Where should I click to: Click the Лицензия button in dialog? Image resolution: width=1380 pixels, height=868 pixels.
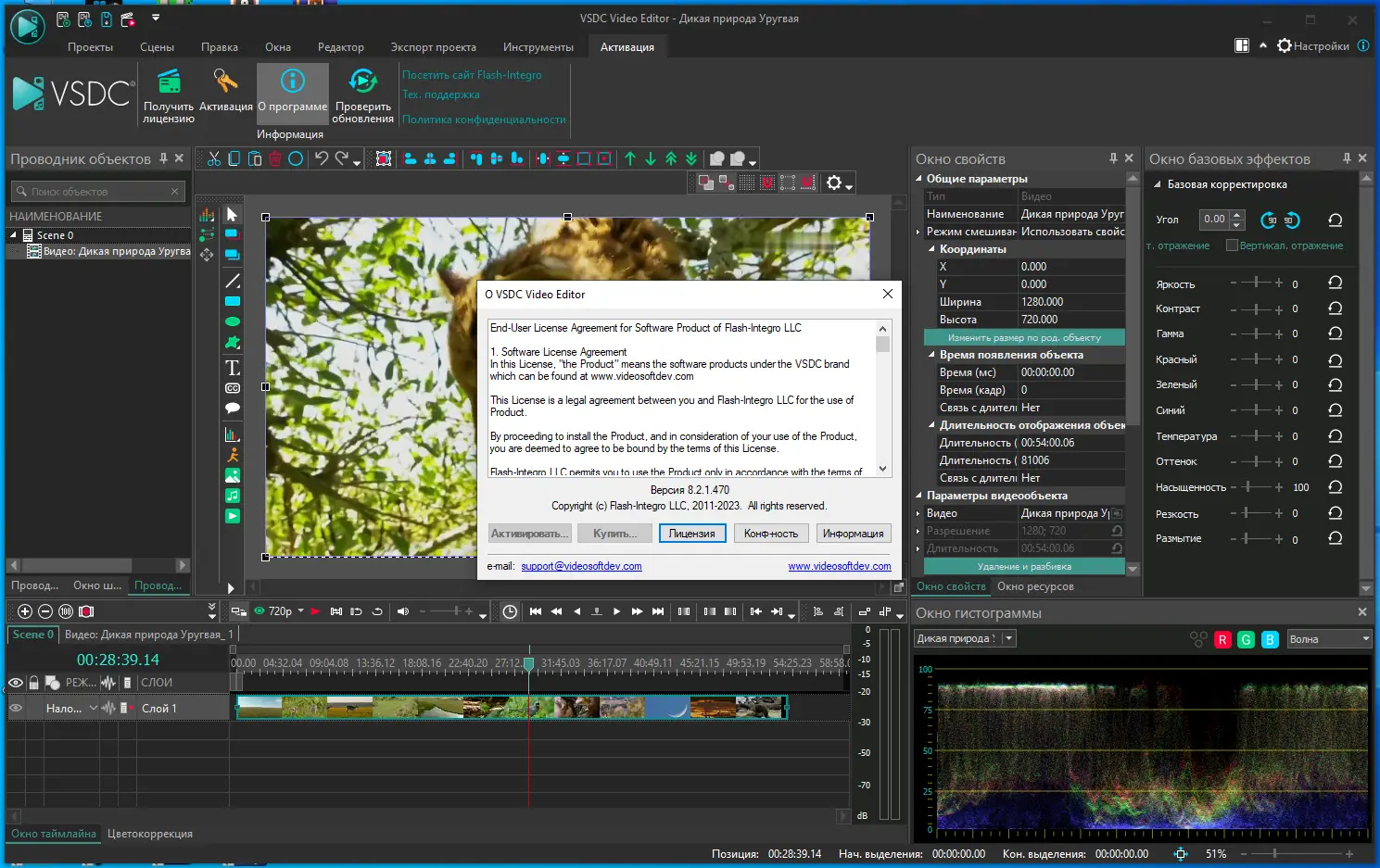691,534
